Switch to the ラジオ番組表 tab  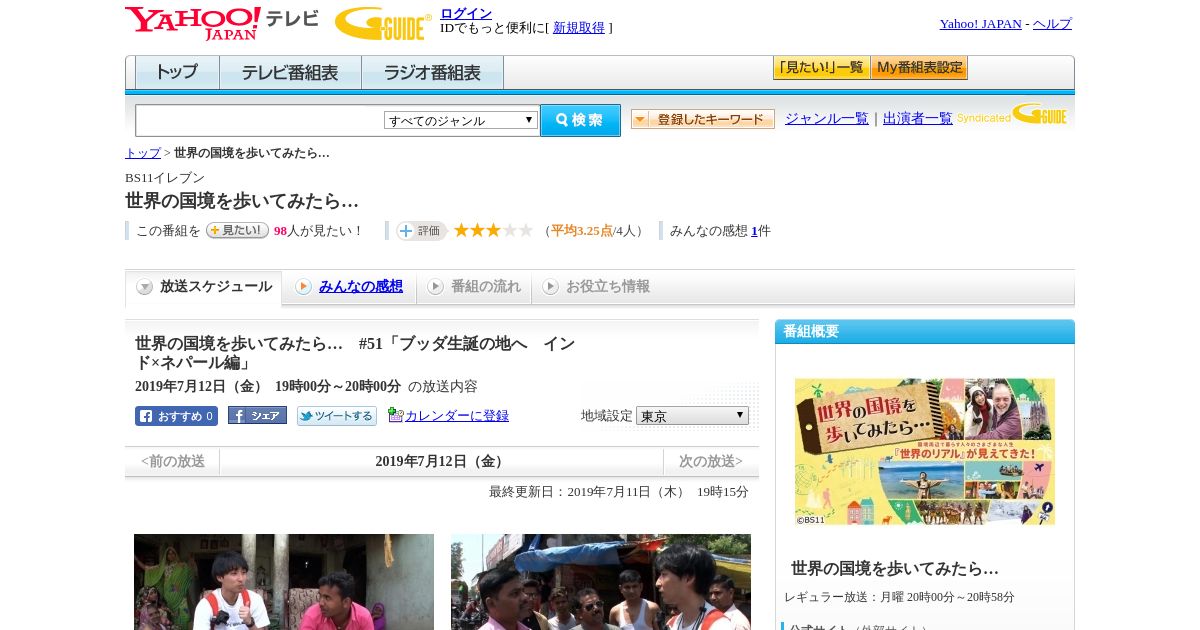point(432,73)
